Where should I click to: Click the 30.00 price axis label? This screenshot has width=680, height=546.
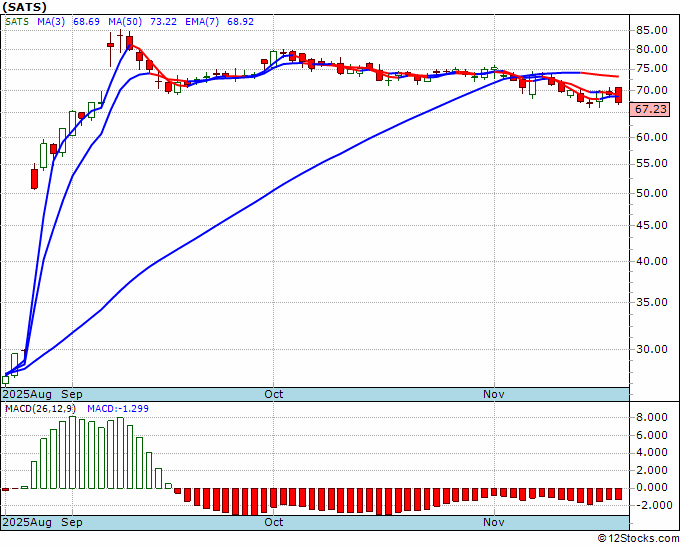651,349
